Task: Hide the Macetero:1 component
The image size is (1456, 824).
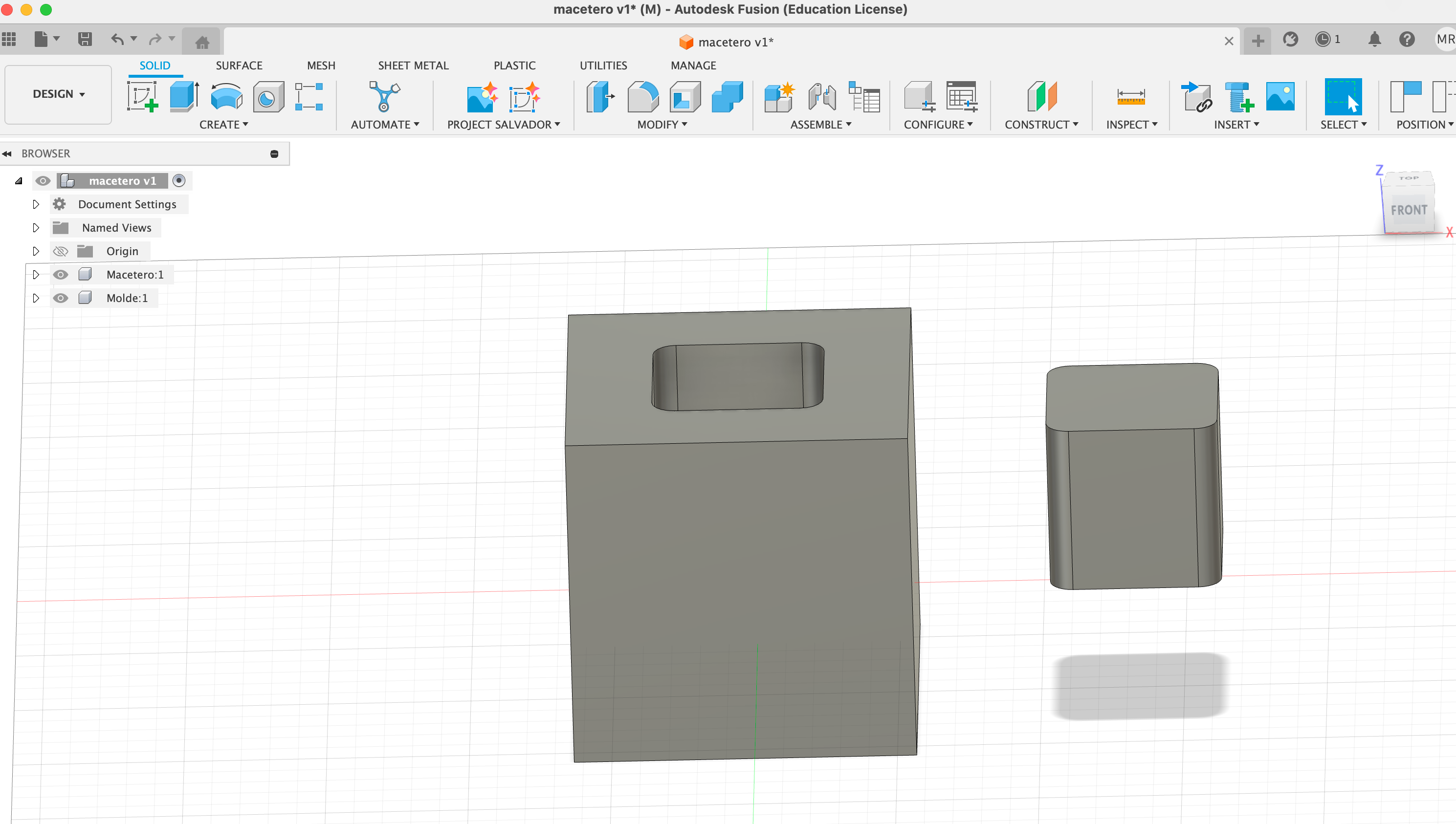Action: (61, 275)
